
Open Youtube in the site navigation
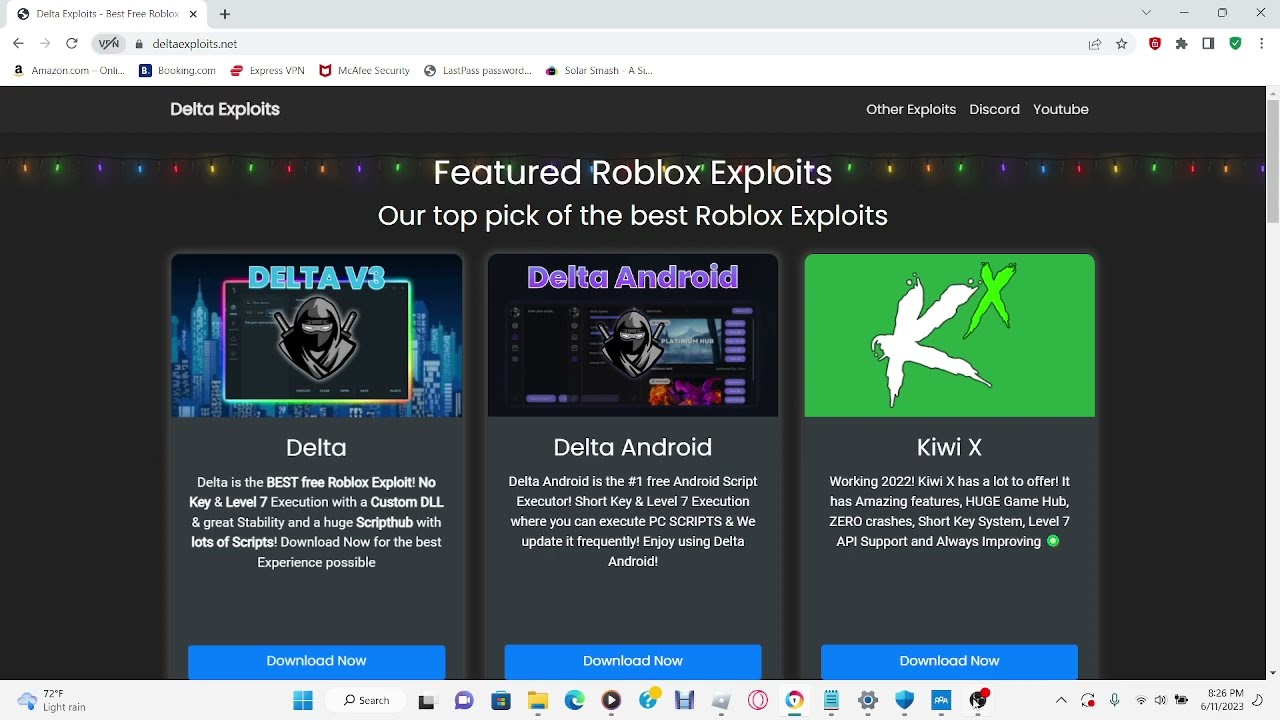point(1061,109)
